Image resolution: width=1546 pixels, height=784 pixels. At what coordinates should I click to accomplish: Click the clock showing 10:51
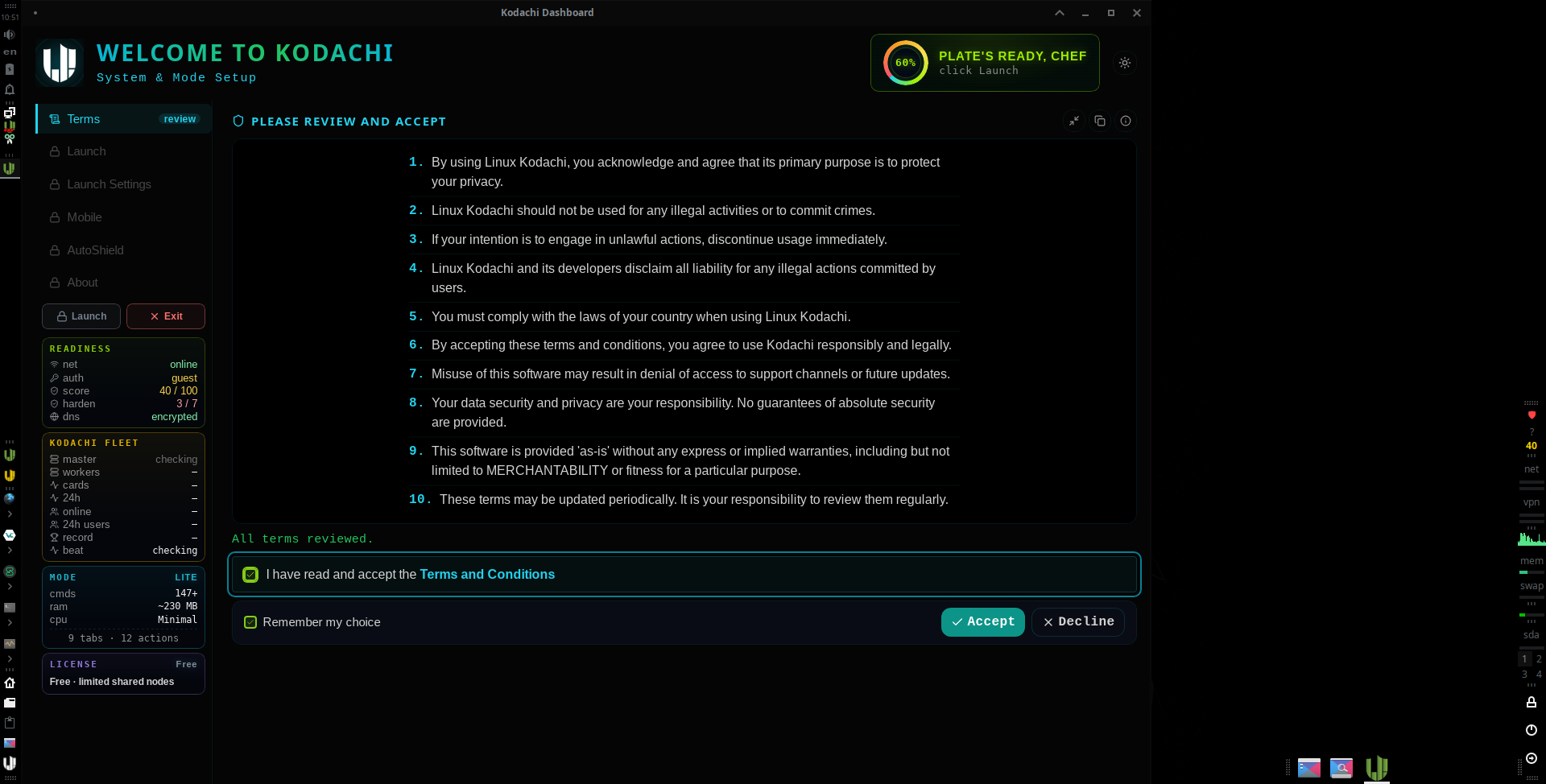pyautogui.click(x=10, y=17)
